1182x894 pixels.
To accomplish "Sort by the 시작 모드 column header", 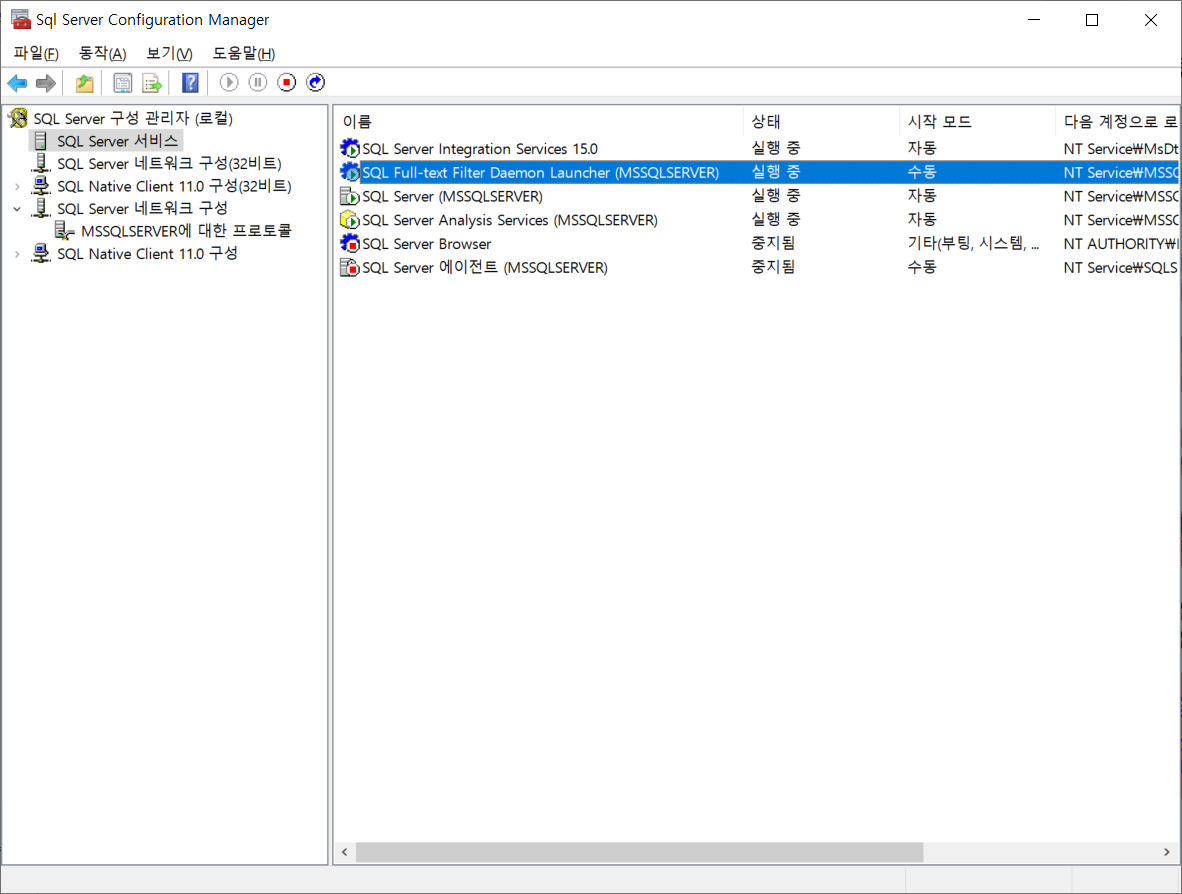I will 977,121.
